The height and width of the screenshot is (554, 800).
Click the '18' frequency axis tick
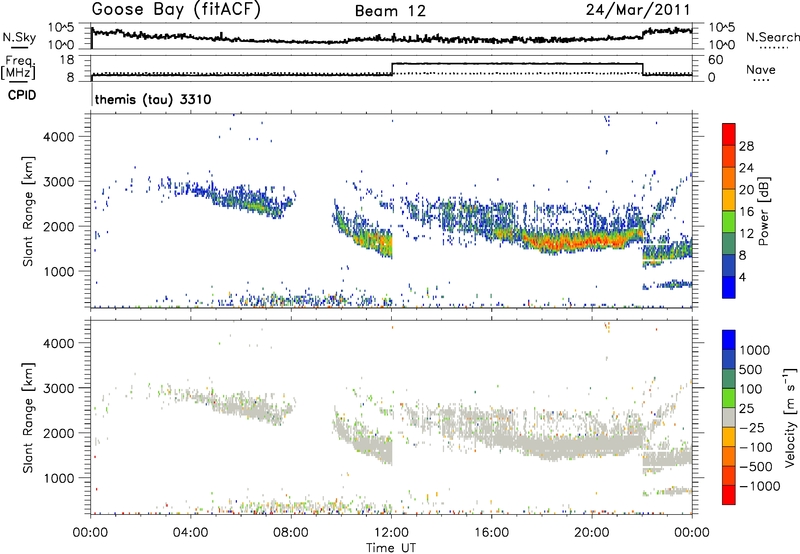66,60
